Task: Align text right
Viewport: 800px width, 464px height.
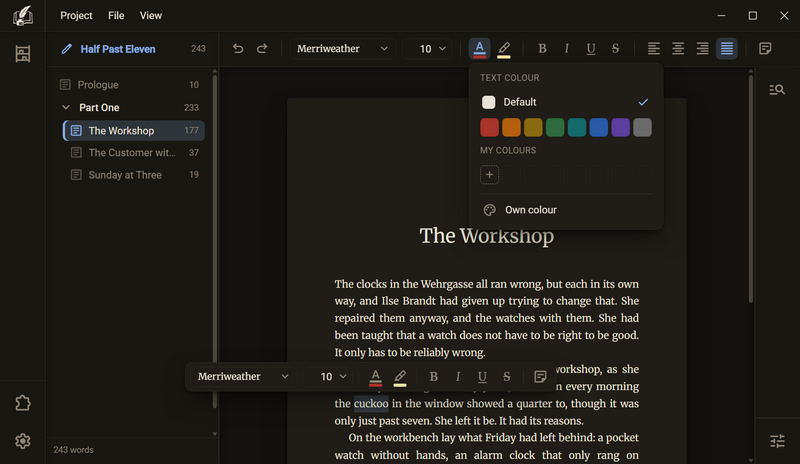Action: click(x=703, y=48)
